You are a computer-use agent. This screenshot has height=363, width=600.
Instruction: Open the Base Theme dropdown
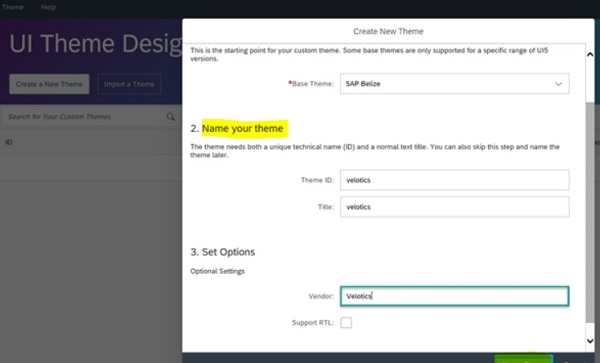(455, 84)
